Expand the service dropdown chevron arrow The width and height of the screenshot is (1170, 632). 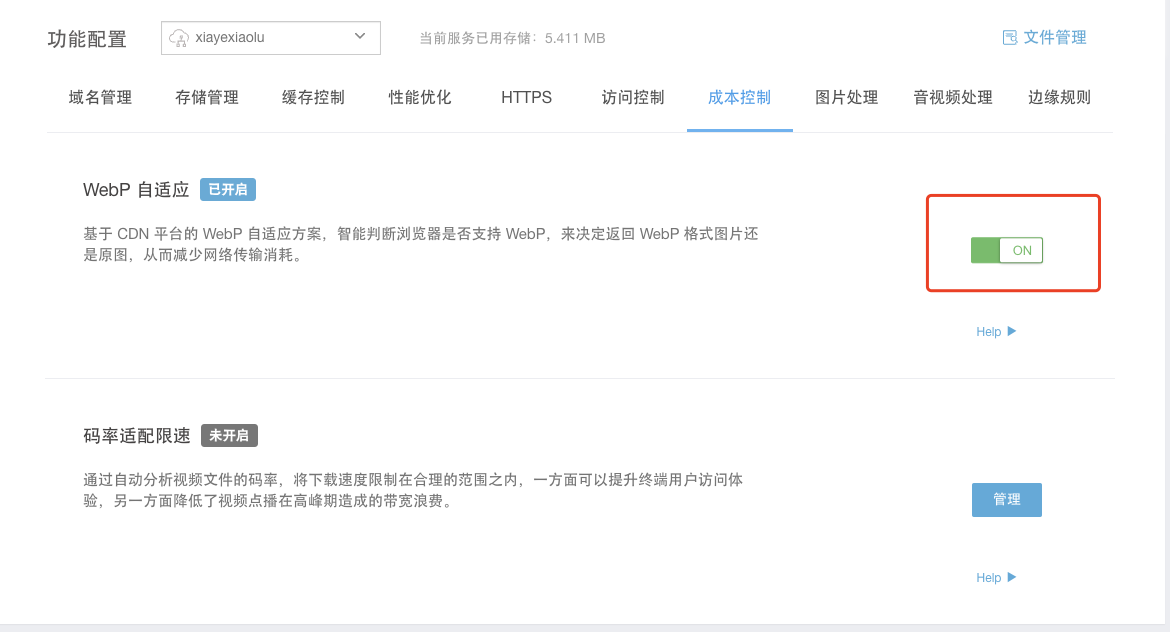tap(360, 37)
